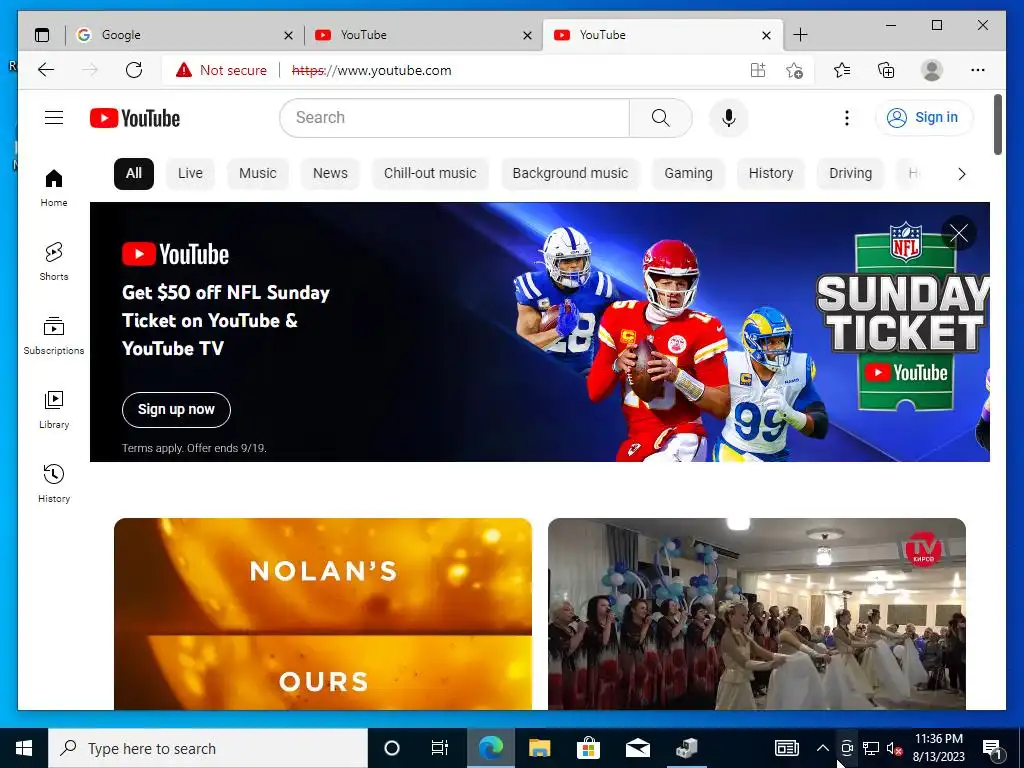Open Microsoft Store from taskbar
Viewport: 1024px width, 768px height.
click(x=588, y=748)
